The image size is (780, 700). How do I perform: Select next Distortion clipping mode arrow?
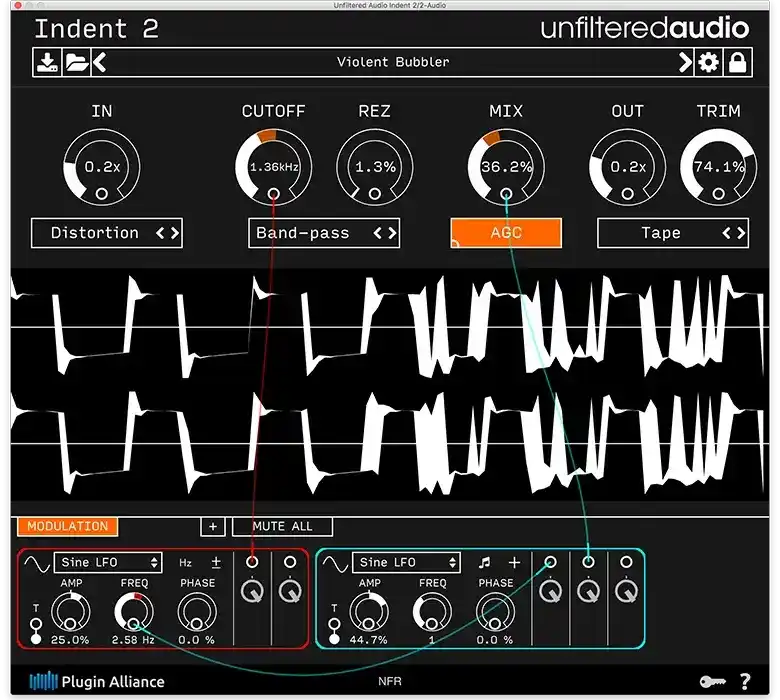click(175, 233)
